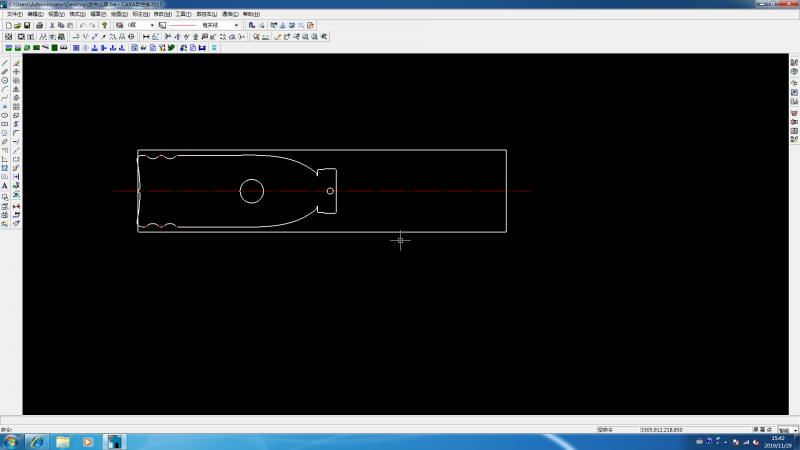800x450 pixels.
Task: Click the color selector box beside linetype
Action: pyautogui.click(x=162, y=25)
